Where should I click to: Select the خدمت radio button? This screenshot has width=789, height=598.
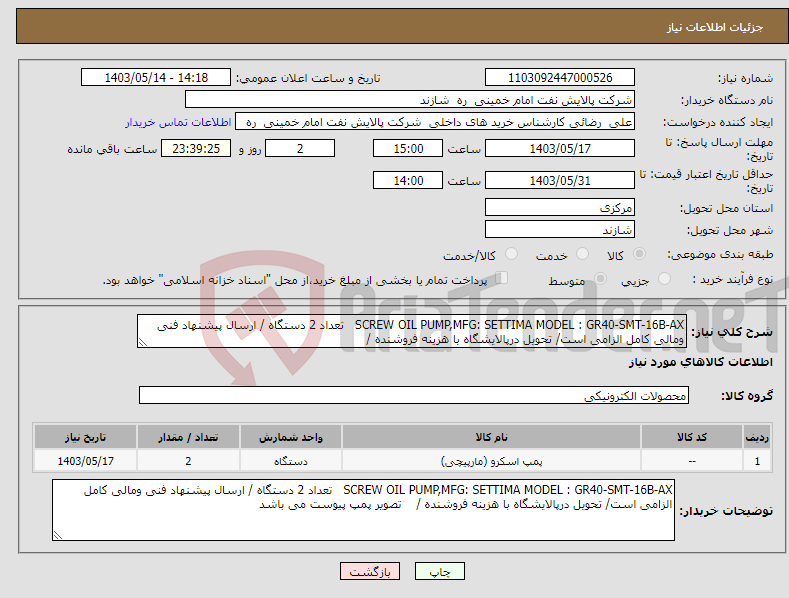[x=582, y=254]
